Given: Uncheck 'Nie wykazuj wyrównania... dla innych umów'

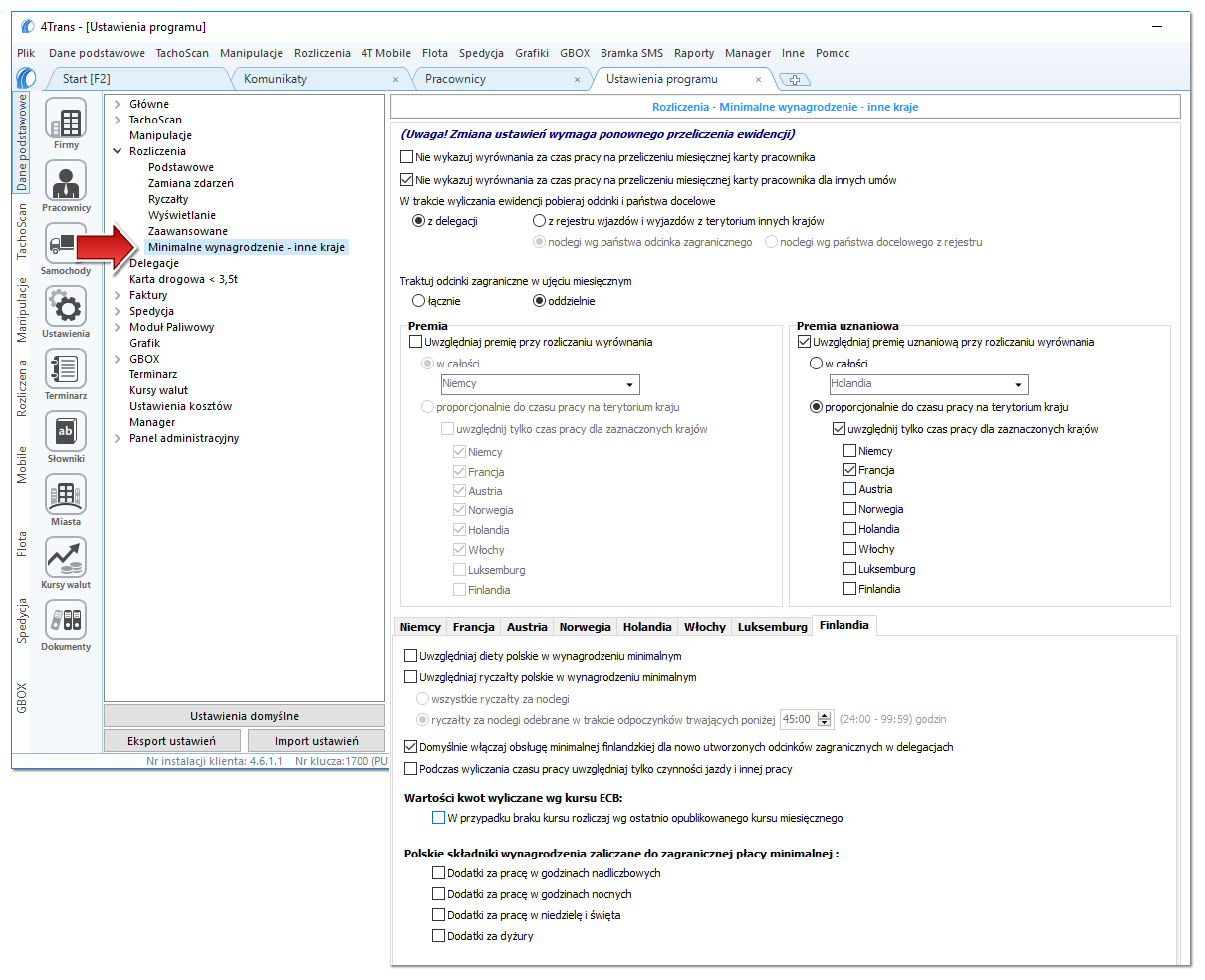Looking at the screenshot, I should tap(406, 180).
